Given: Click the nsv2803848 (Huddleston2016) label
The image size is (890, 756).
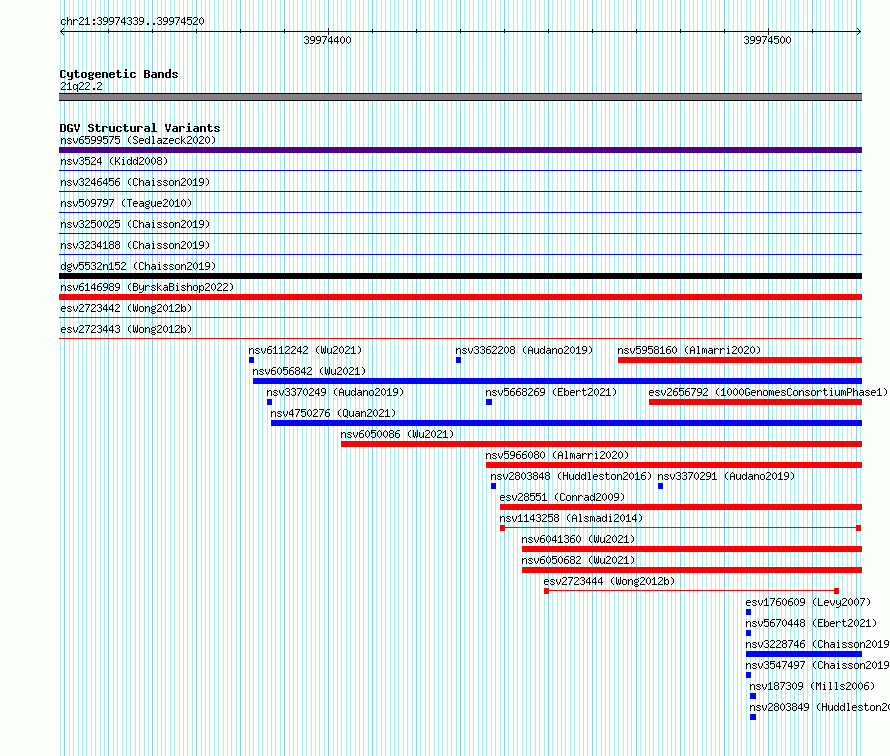Looking at the screenshot, I should pos(572,476).
